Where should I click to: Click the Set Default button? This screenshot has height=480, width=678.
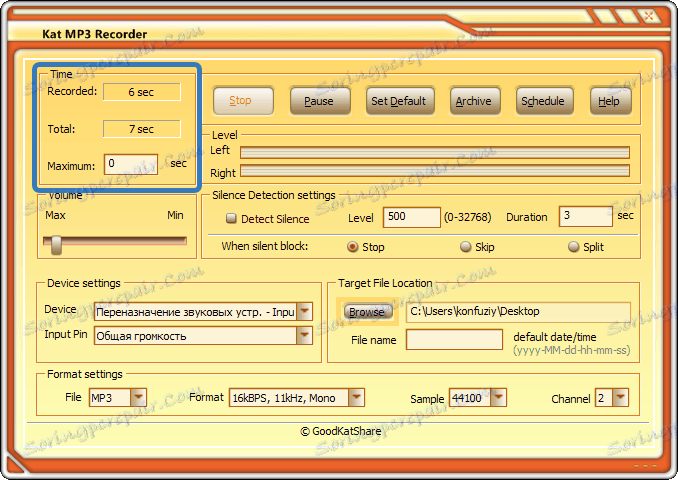click(x=400, y=101)
